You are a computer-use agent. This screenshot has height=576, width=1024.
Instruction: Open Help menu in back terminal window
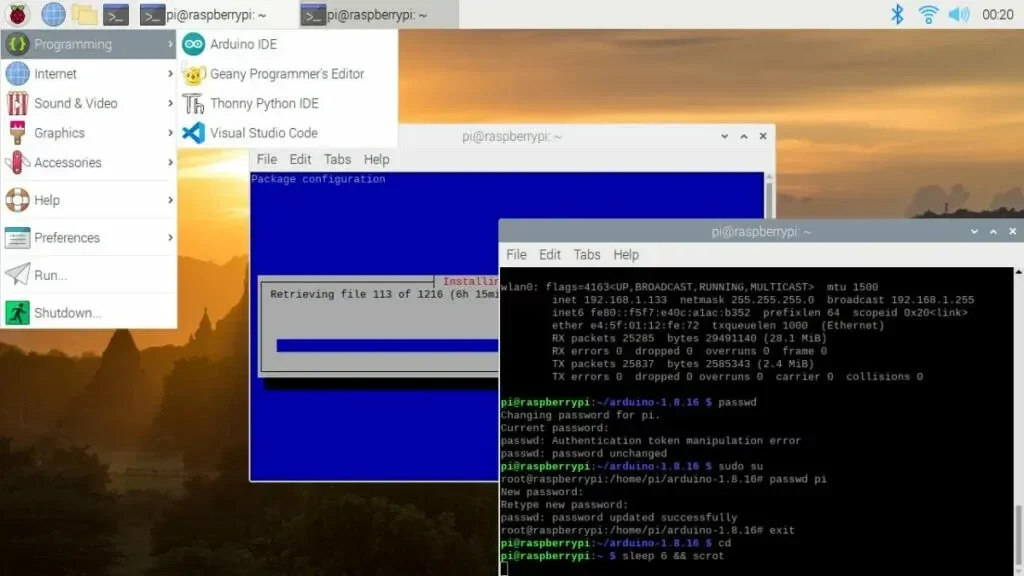click(x=376, y=159)
